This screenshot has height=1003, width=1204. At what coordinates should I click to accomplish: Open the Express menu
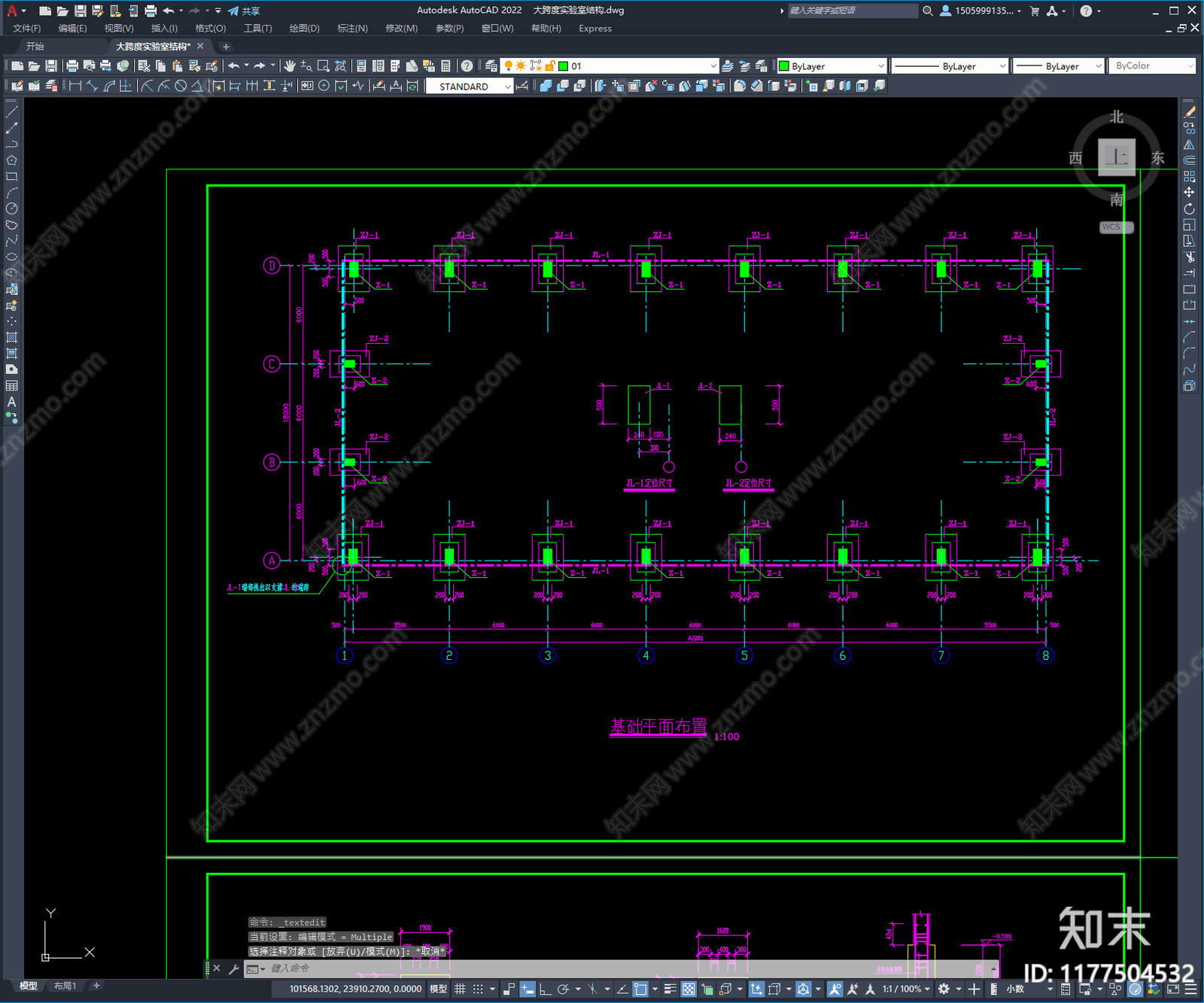click(595, 29)
